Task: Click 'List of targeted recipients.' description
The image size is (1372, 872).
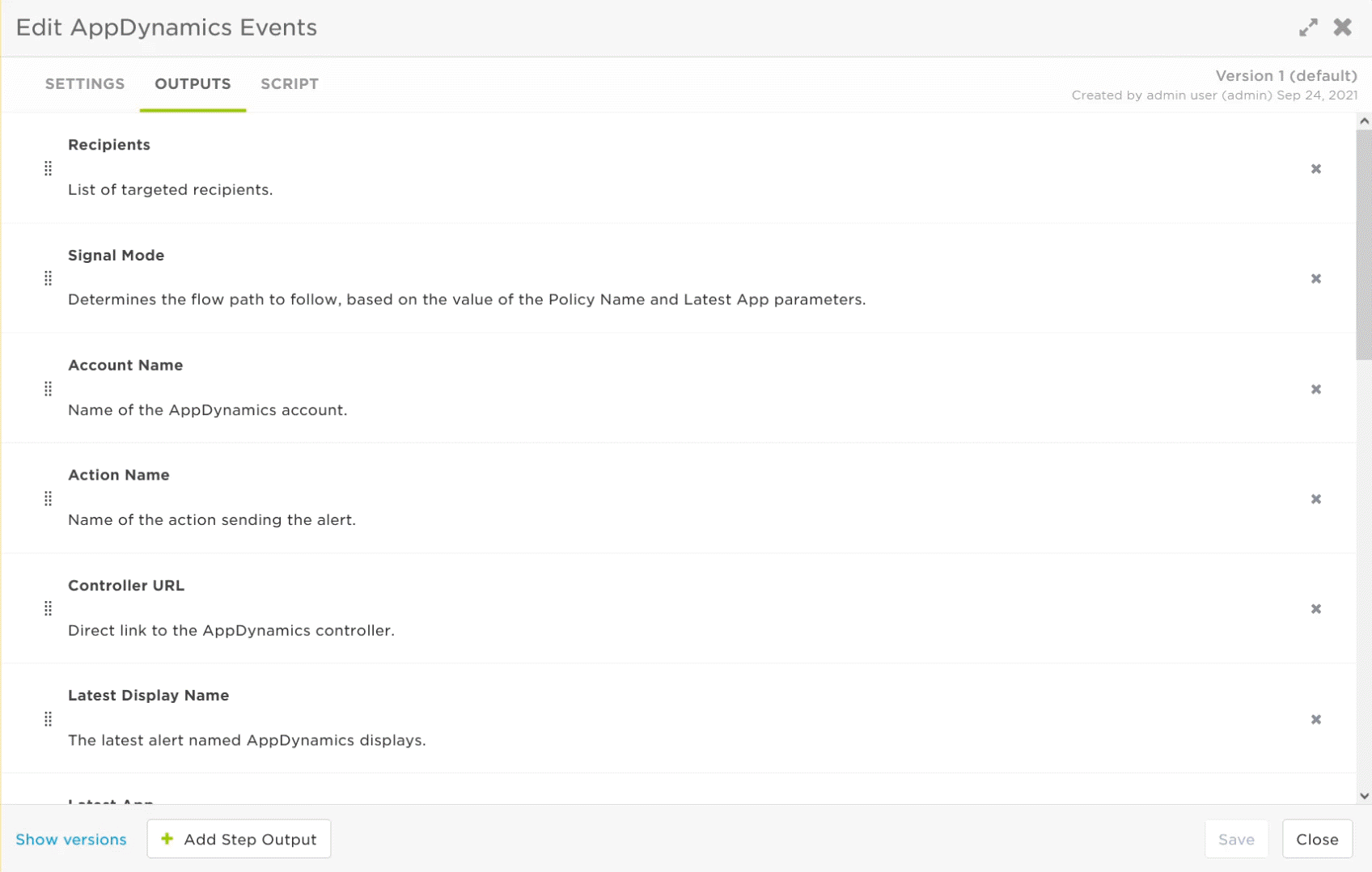Action: pos(171,190)
